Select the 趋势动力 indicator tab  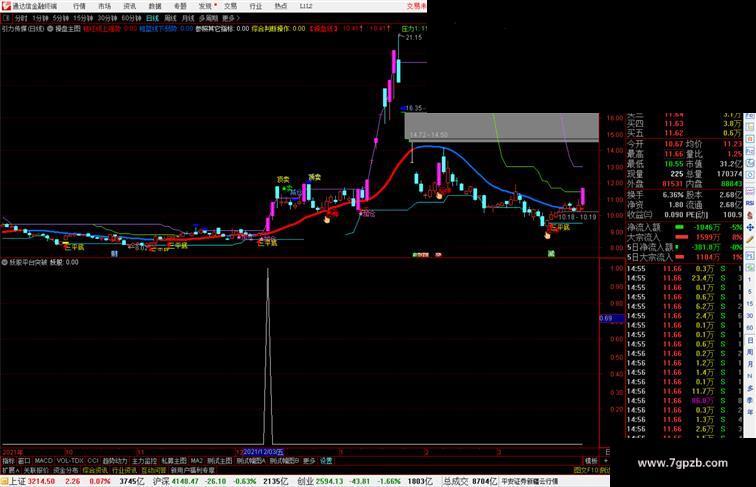tap(115, 461)
